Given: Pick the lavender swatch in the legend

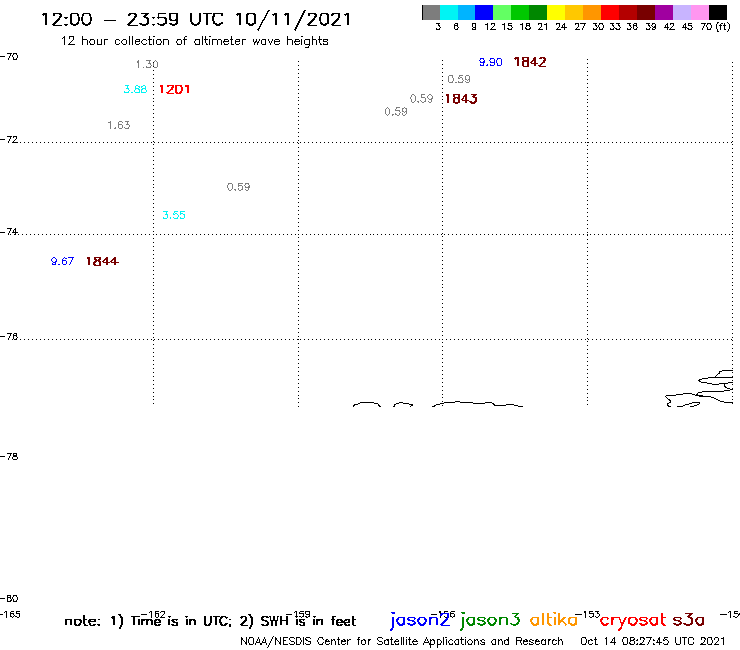Looking at the screenshot, I should click(x=681, y=12).
